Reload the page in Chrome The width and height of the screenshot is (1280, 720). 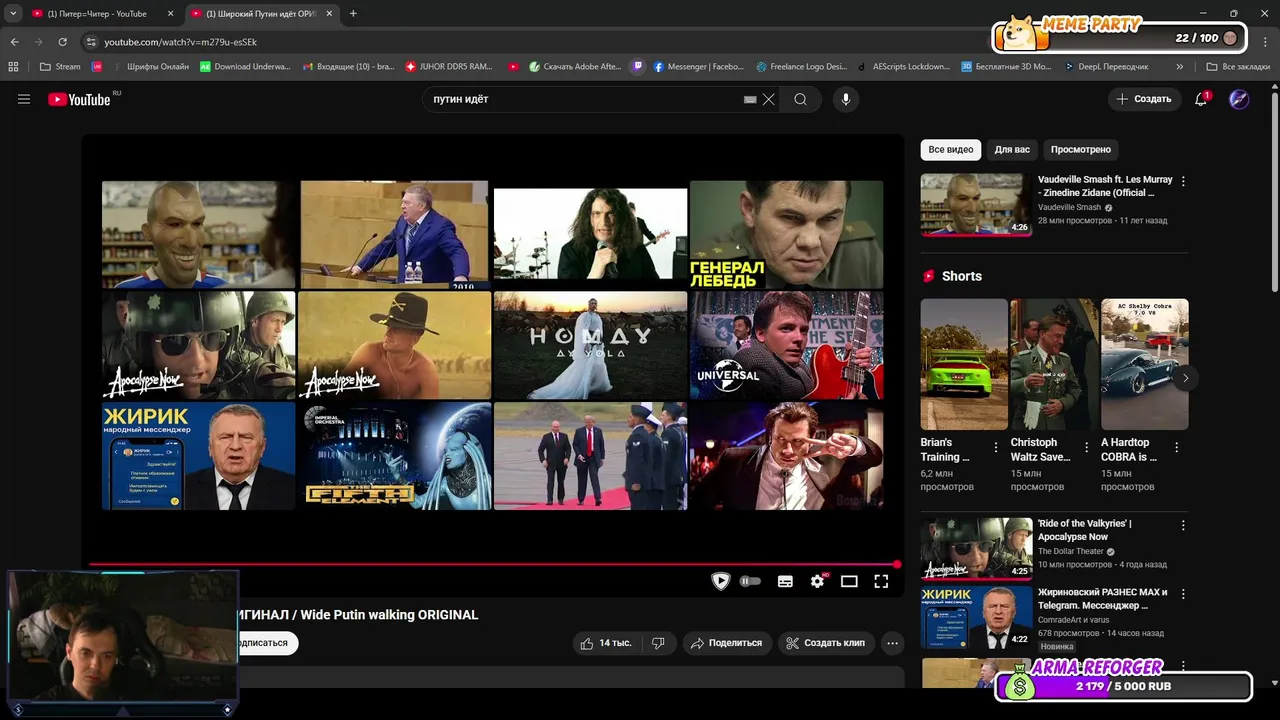pos(62,42)
